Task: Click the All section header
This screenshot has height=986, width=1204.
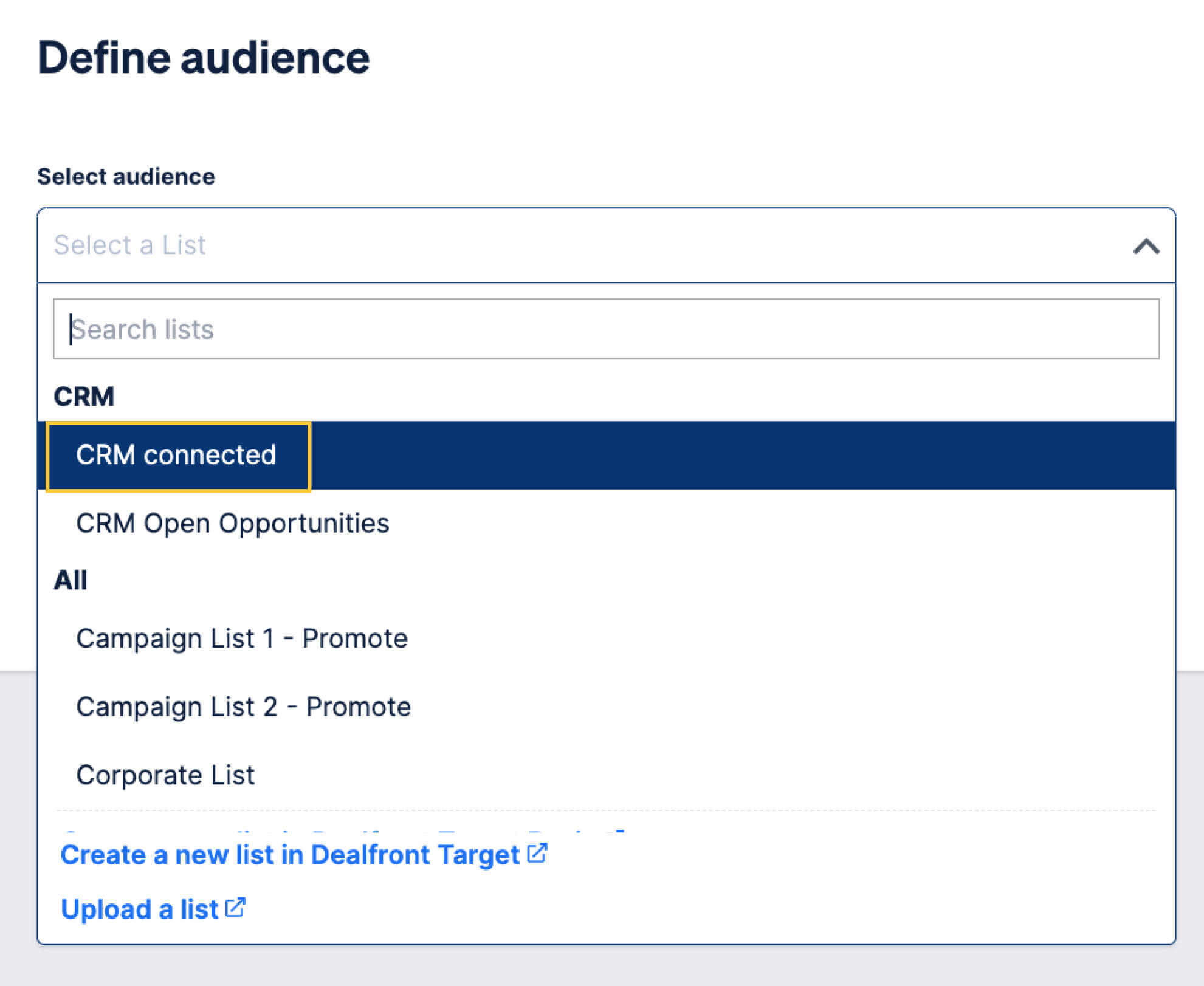Action: click(x=71, y=579)
